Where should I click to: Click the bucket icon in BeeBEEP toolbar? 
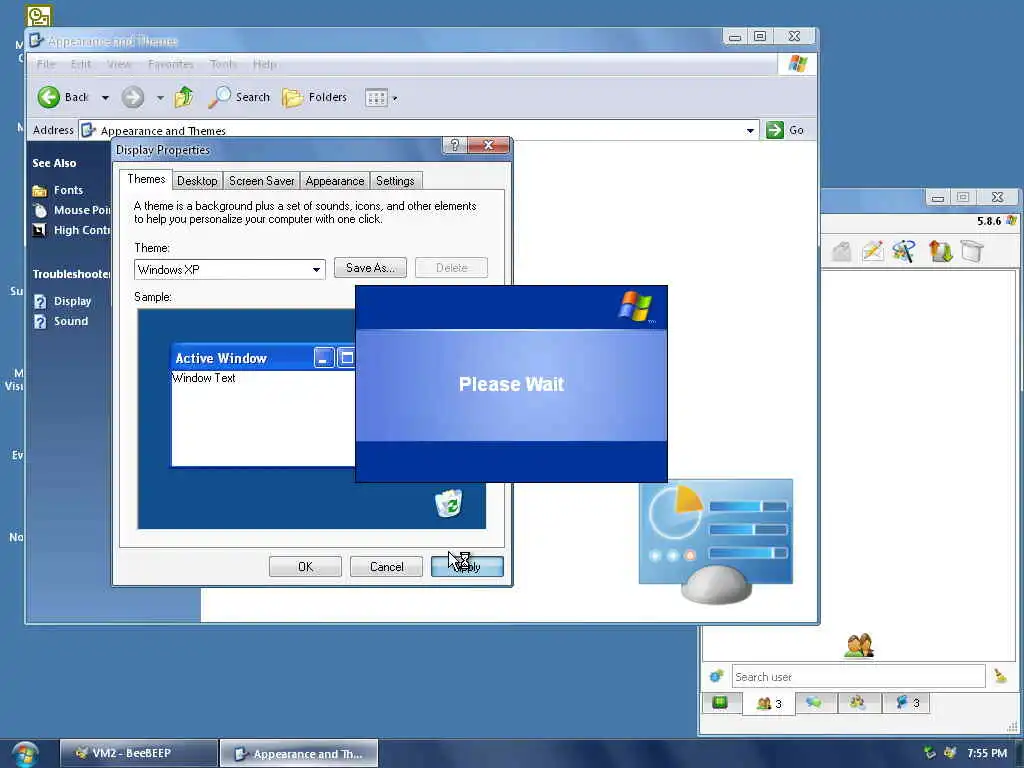(972, 251)
